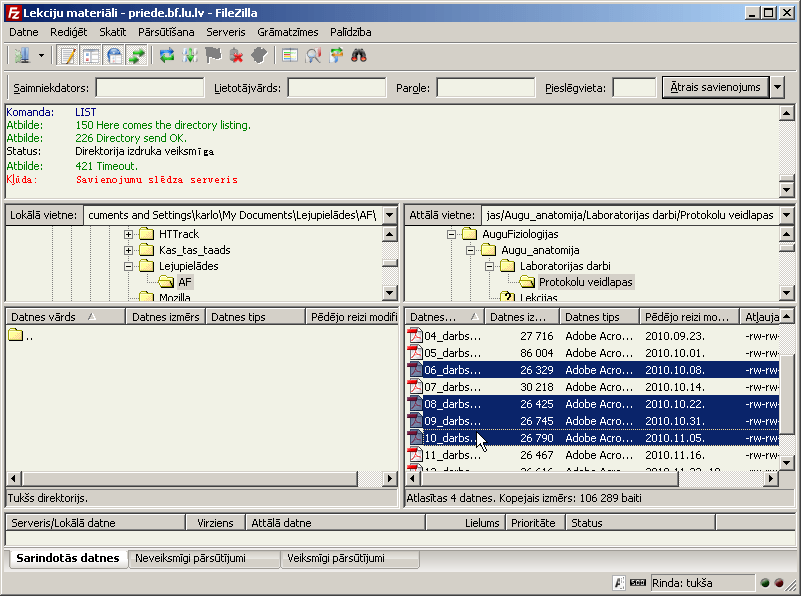The image size is (801, 596).
Task: Open the Palīdzība menu
Action: [x=350, y=32]
